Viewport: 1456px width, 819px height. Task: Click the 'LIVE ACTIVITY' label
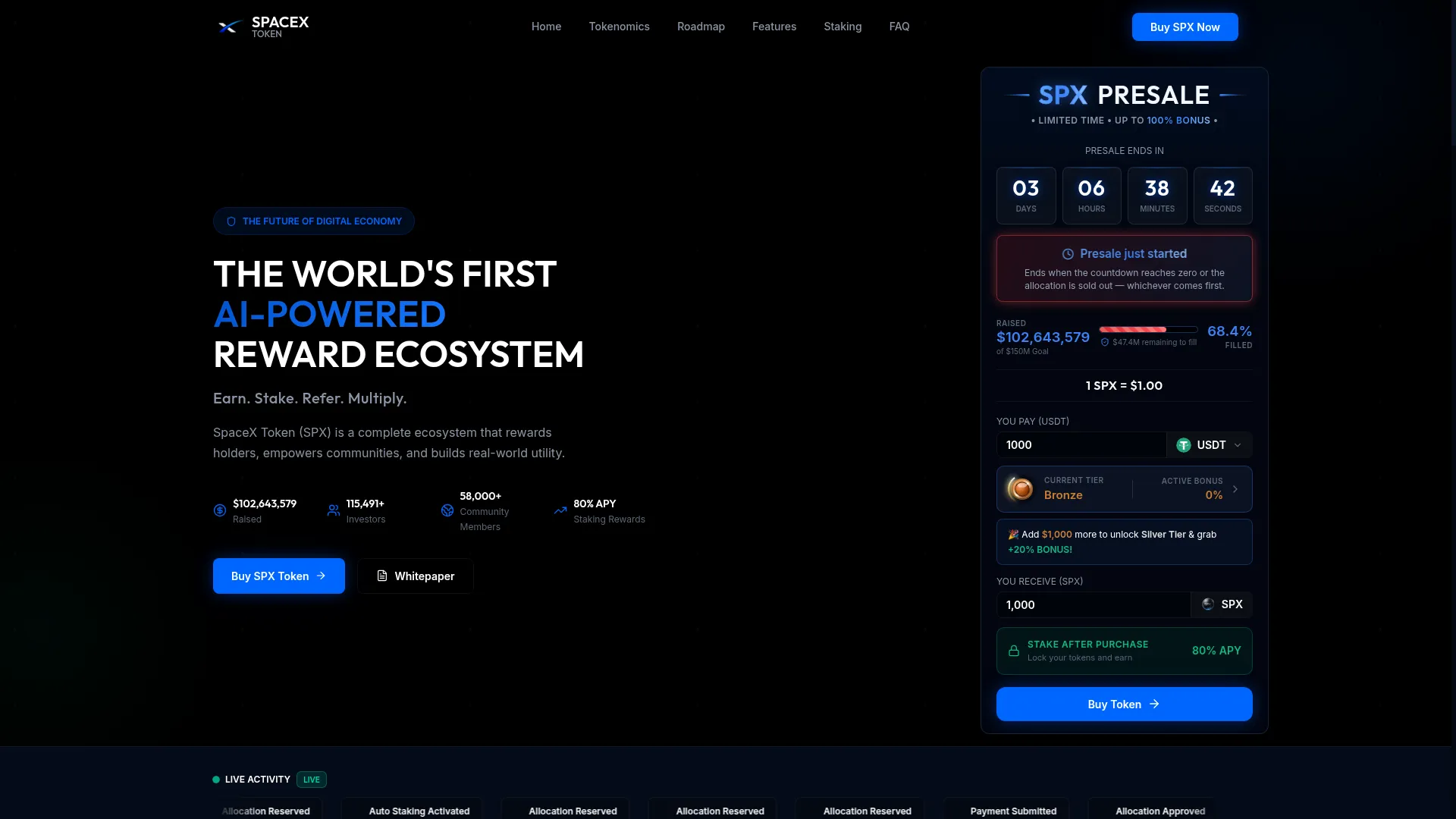click(x=258, y=780)
